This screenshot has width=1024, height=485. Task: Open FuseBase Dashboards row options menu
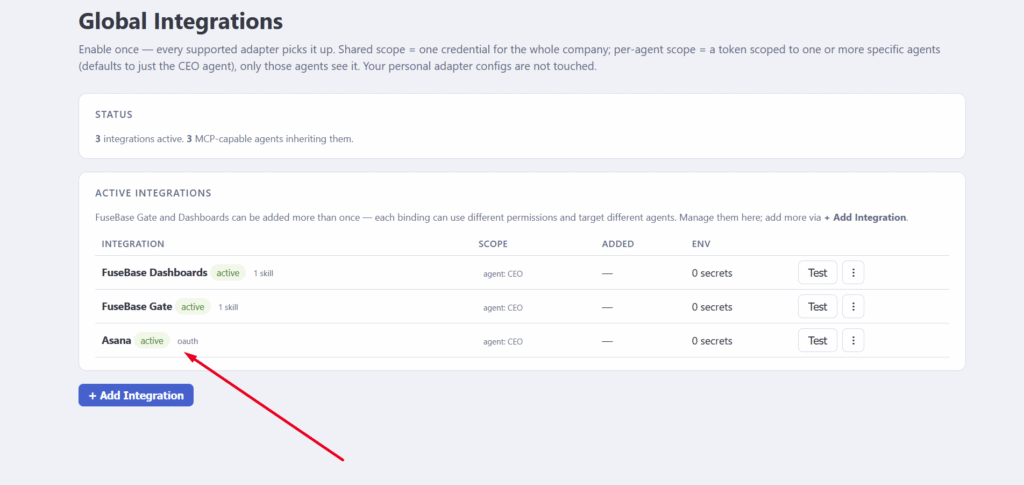pos(853,273)
